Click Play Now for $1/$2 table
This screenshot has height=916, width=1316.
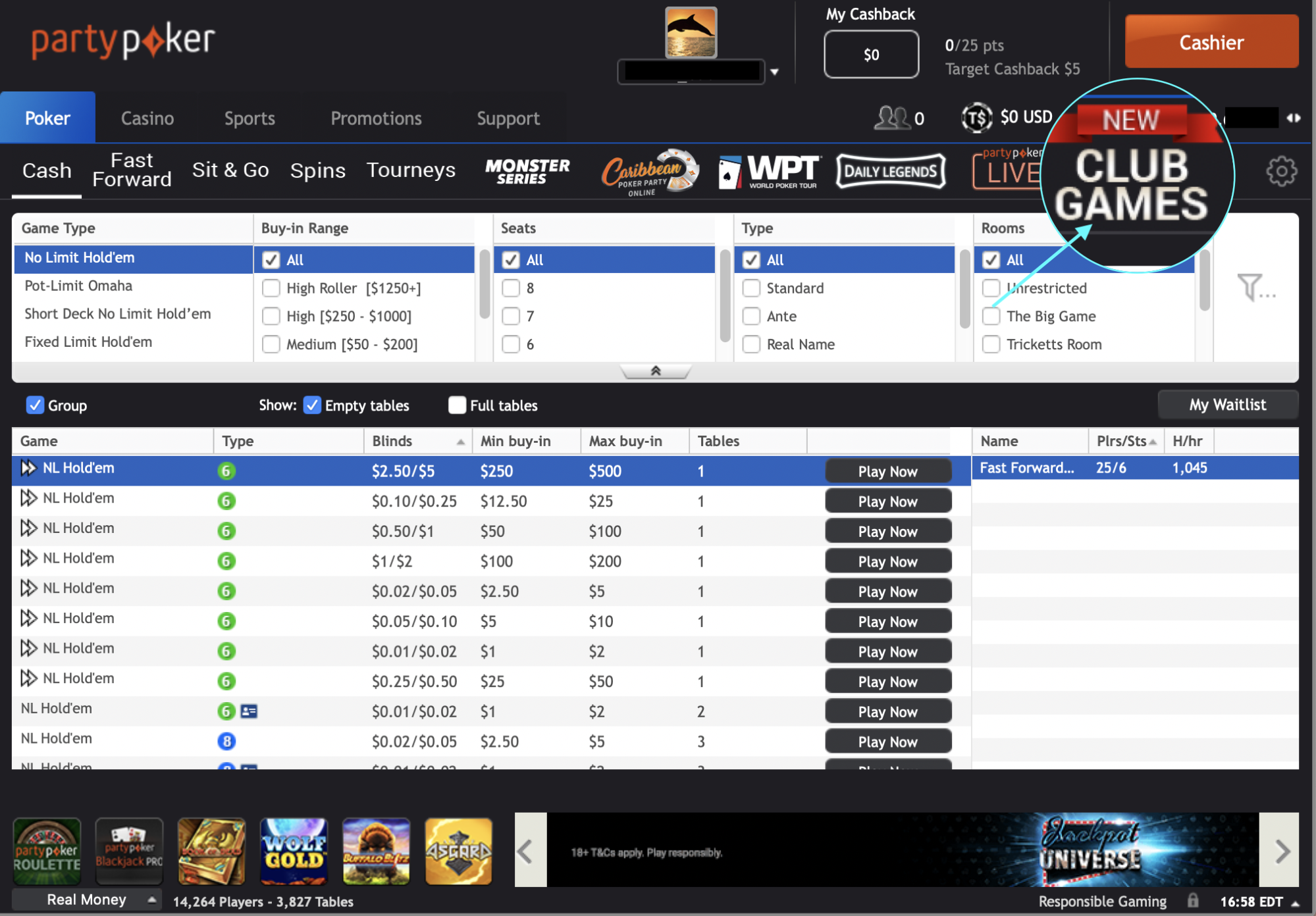click(x=887, y=561)
